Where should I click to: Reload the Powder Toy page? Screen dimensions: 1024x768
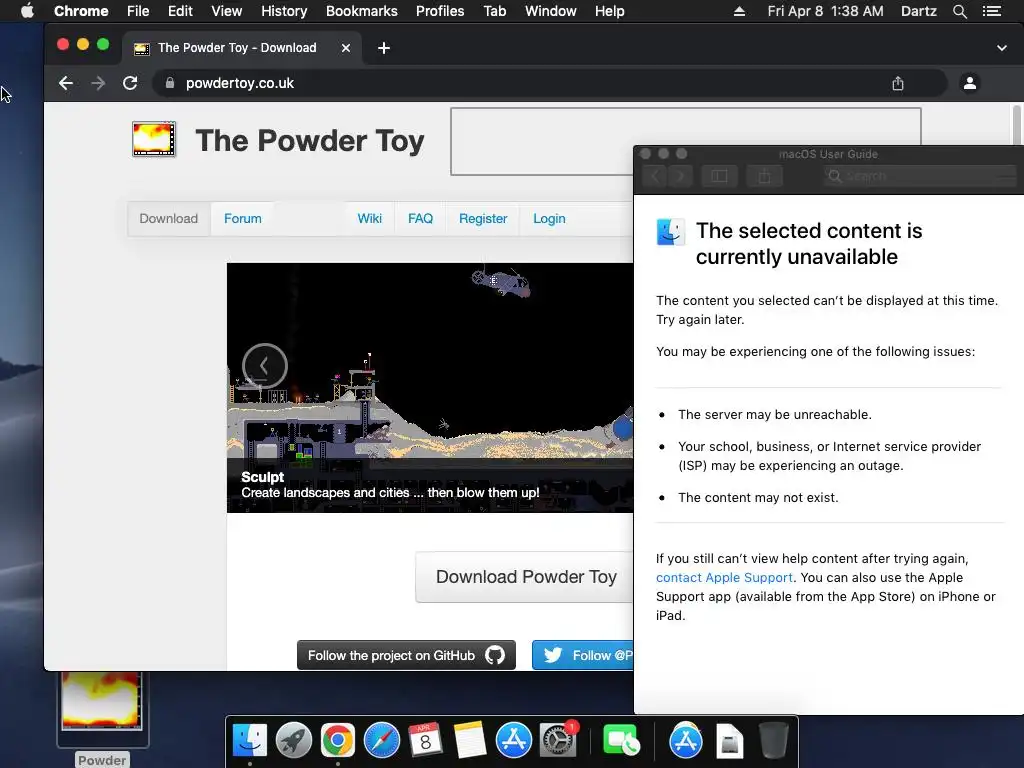point(130,83)
